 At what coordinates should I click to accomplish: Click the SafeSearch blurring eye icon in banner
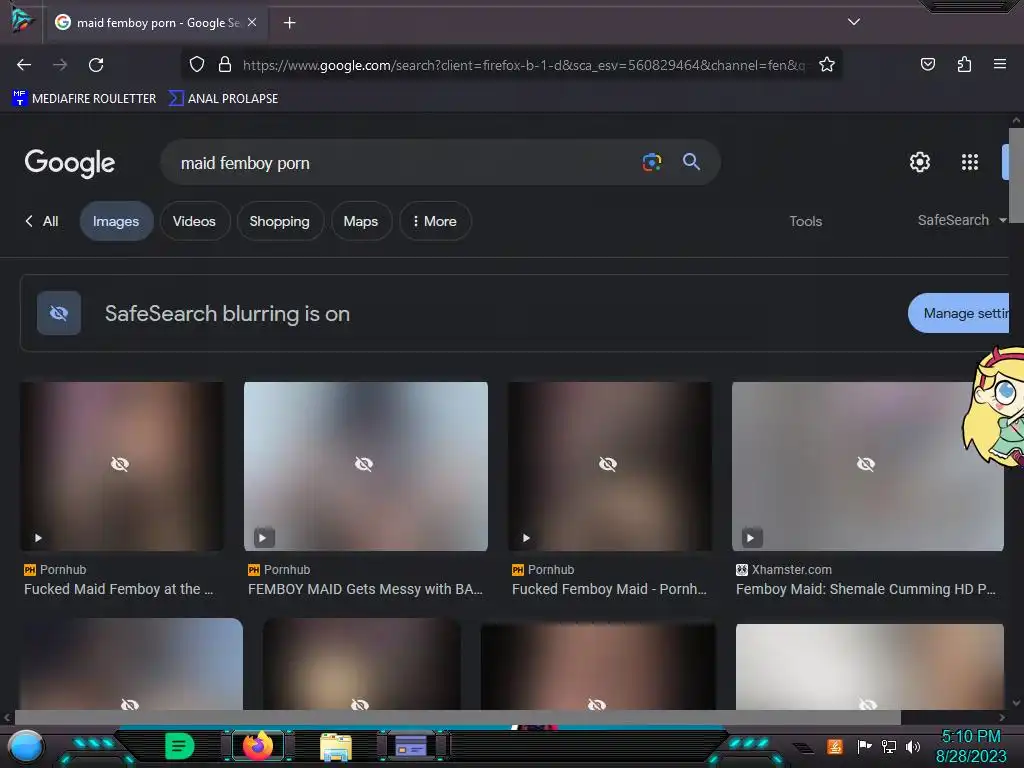pyautogui.click(x=59, y=313)
